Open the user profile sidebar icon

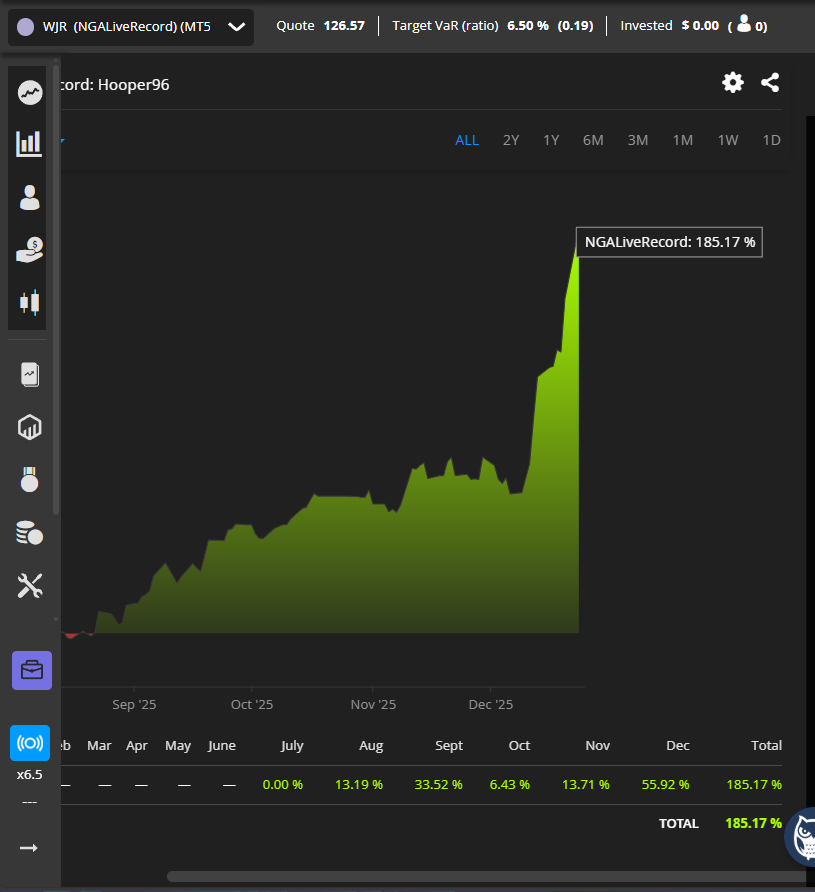pos(30,197)
